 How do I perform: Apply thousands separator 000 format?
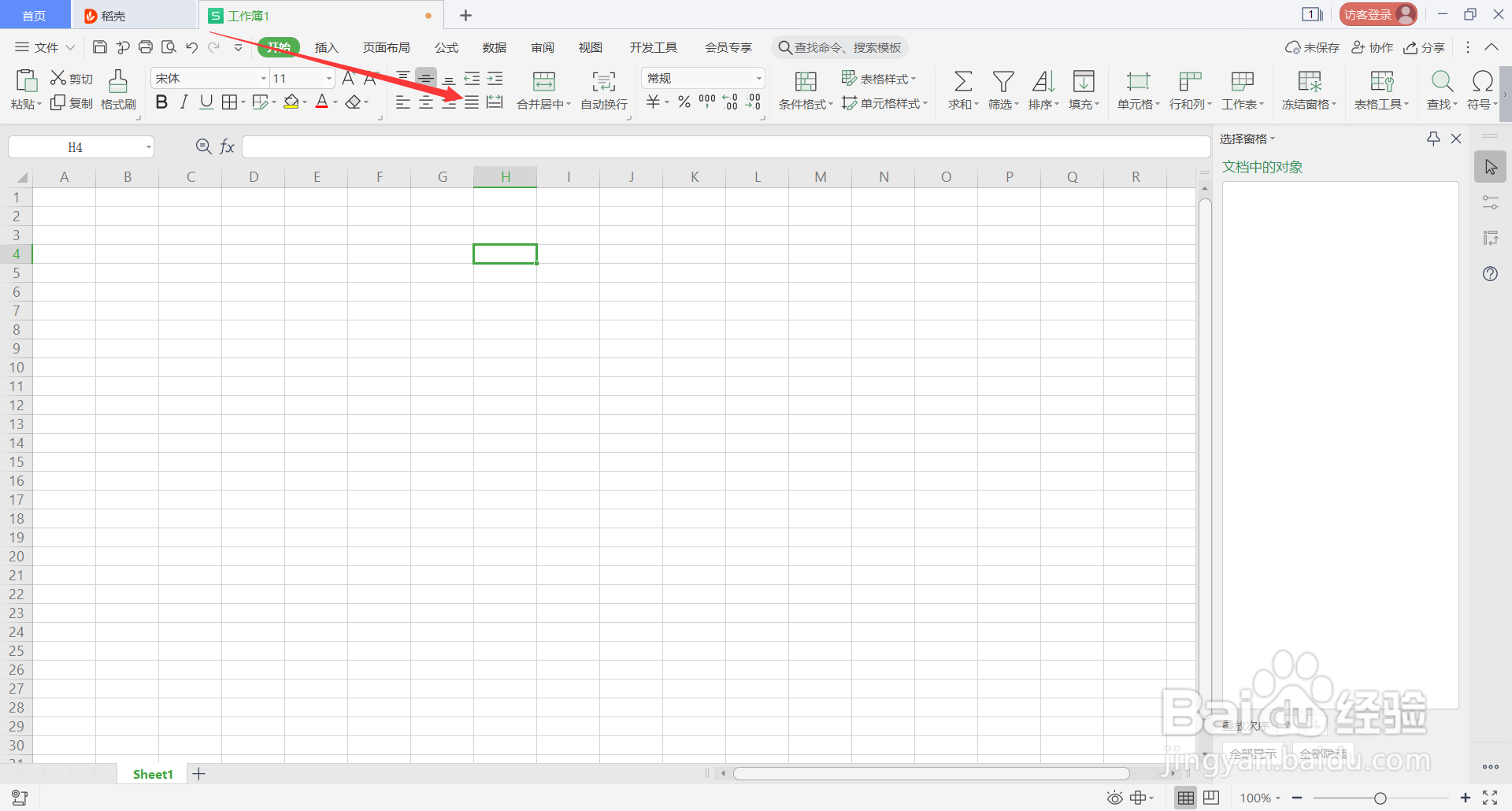707,102
